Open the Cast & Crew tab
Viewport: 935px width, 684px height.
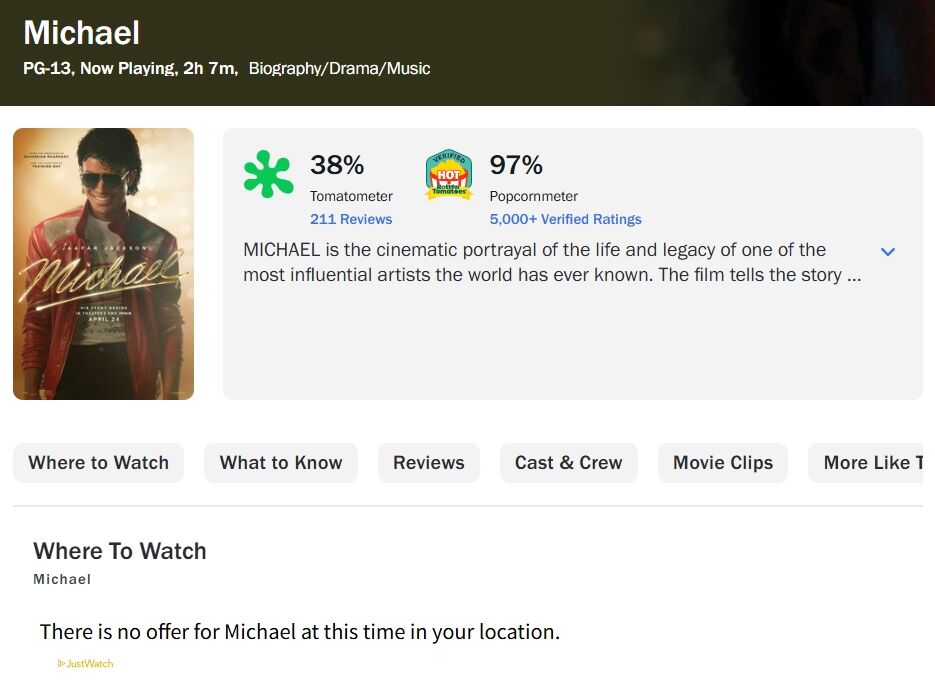(568, 463)
